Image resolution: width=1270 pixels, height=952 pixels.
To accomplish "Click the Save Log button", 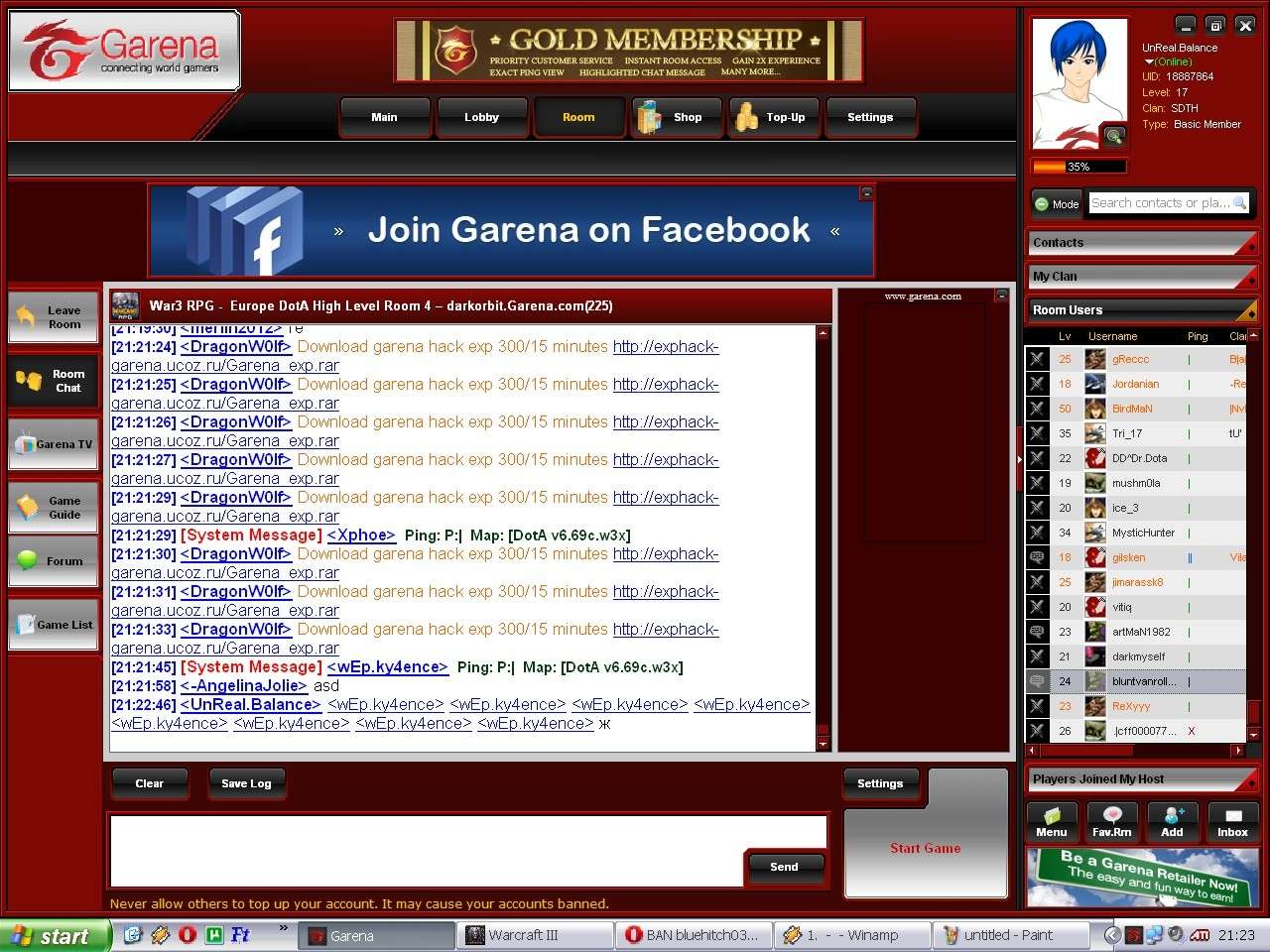I will (x=246, y=783).
